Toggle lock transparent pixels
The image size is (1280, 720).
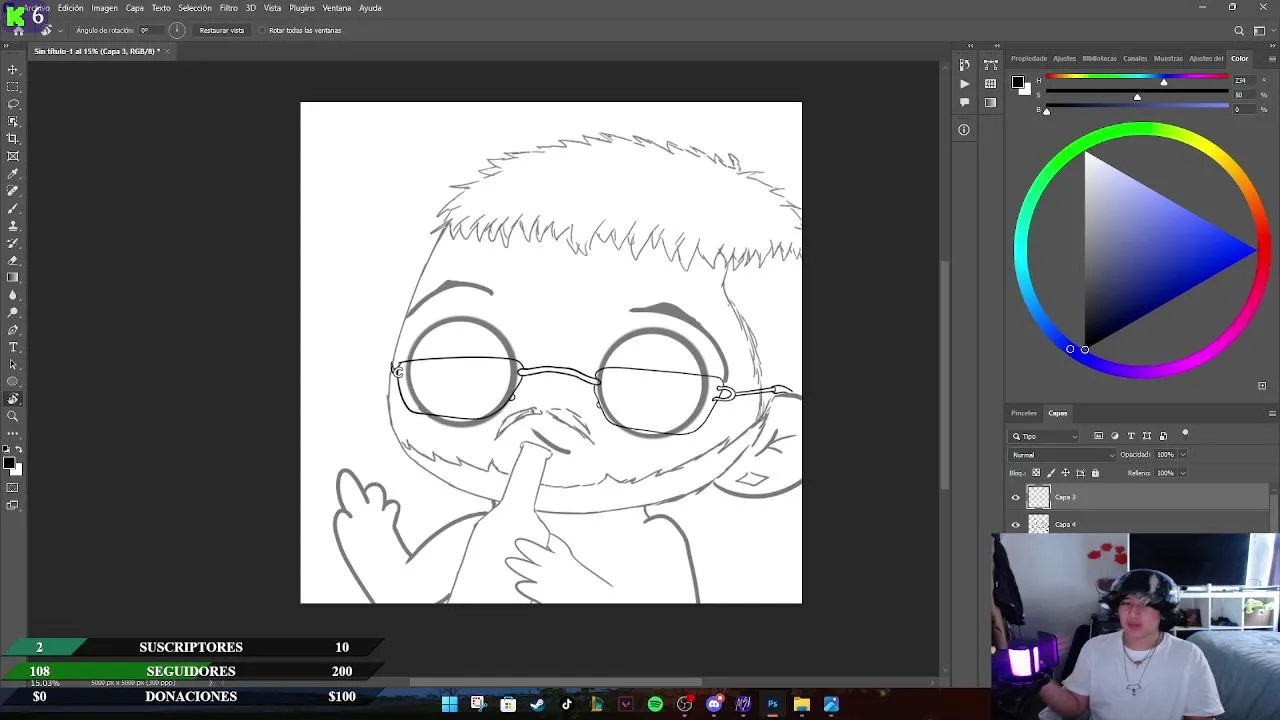click(1036, 473)
